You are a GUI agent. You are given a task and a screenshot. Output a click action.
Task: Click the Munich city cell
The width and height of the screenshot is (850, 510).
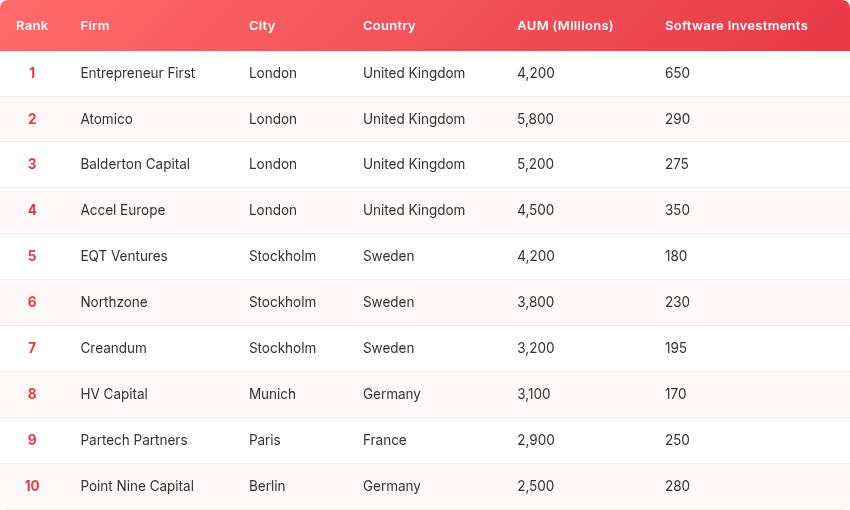coord(272,394)
